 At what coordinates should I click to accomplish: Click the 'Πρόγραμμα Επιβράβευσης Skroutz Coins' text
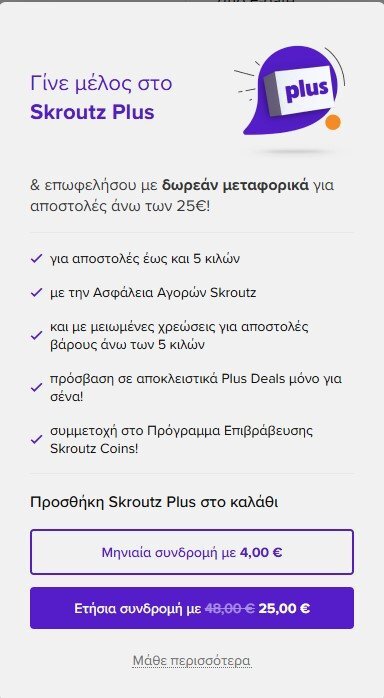pos(182,439)
